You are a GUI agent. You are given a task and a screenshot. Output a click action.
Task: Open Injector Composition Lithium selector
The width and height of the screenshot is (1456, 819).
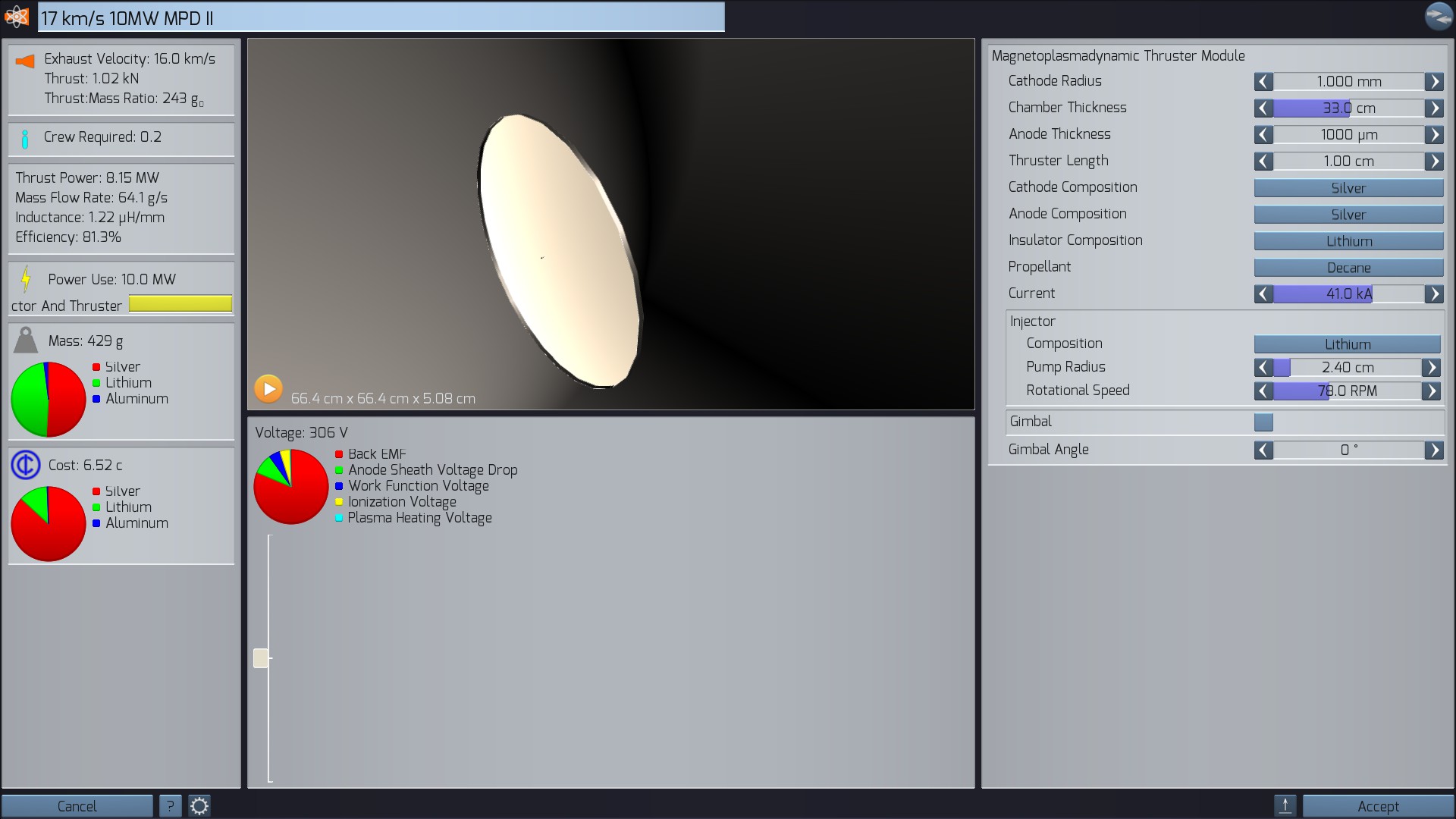click(1347, 344)
